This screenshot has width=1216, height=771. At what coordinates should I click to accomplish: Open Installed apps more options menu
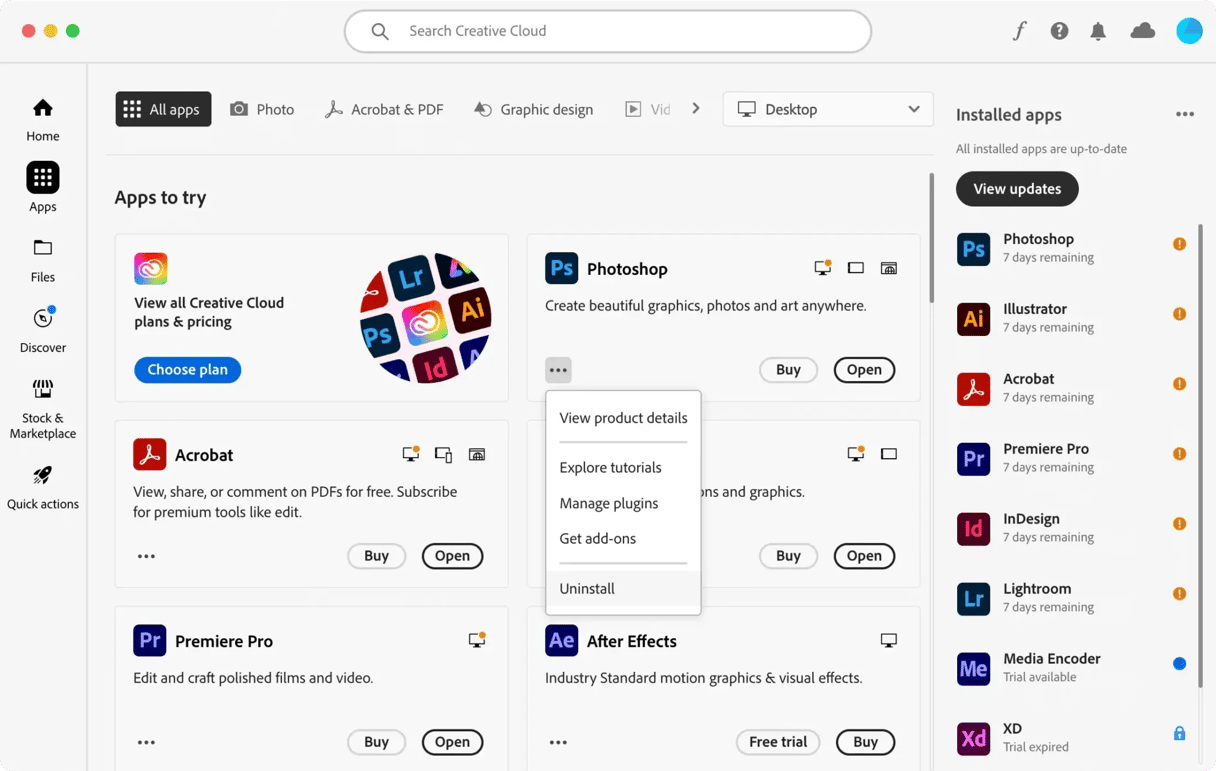click(x=1185, y=114)
